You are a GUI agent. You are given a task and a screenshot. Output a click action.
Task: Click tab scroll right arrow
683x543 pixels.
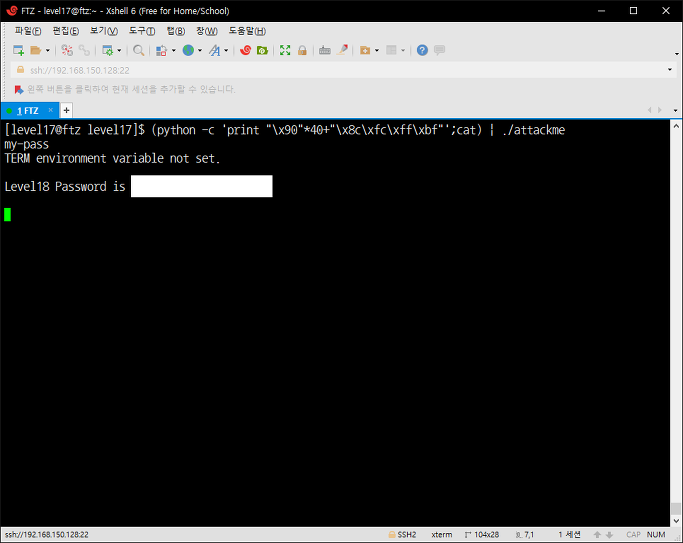point(660,110)
